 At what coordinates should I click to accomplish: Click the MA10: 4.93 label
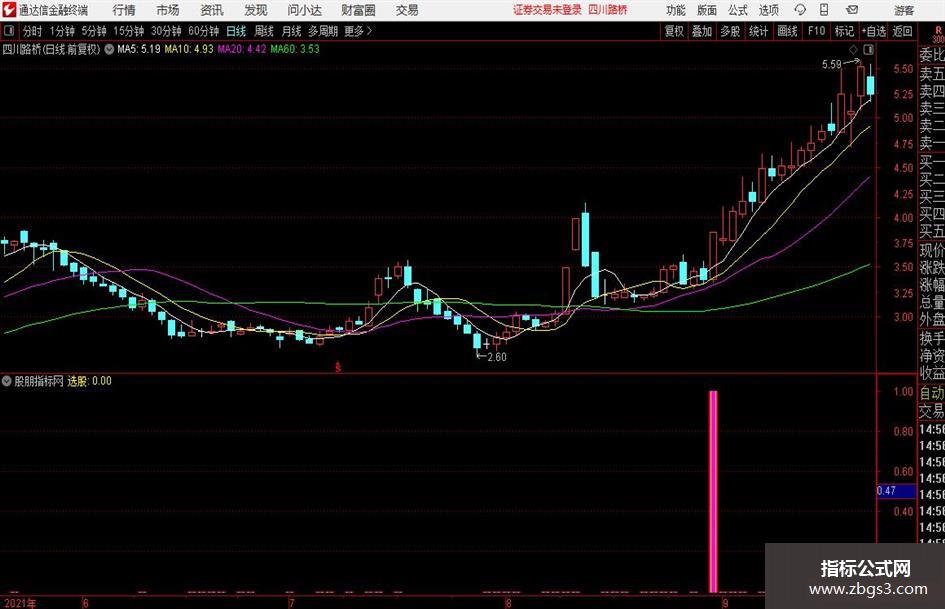pyautogui.click(x=189, y=49)
